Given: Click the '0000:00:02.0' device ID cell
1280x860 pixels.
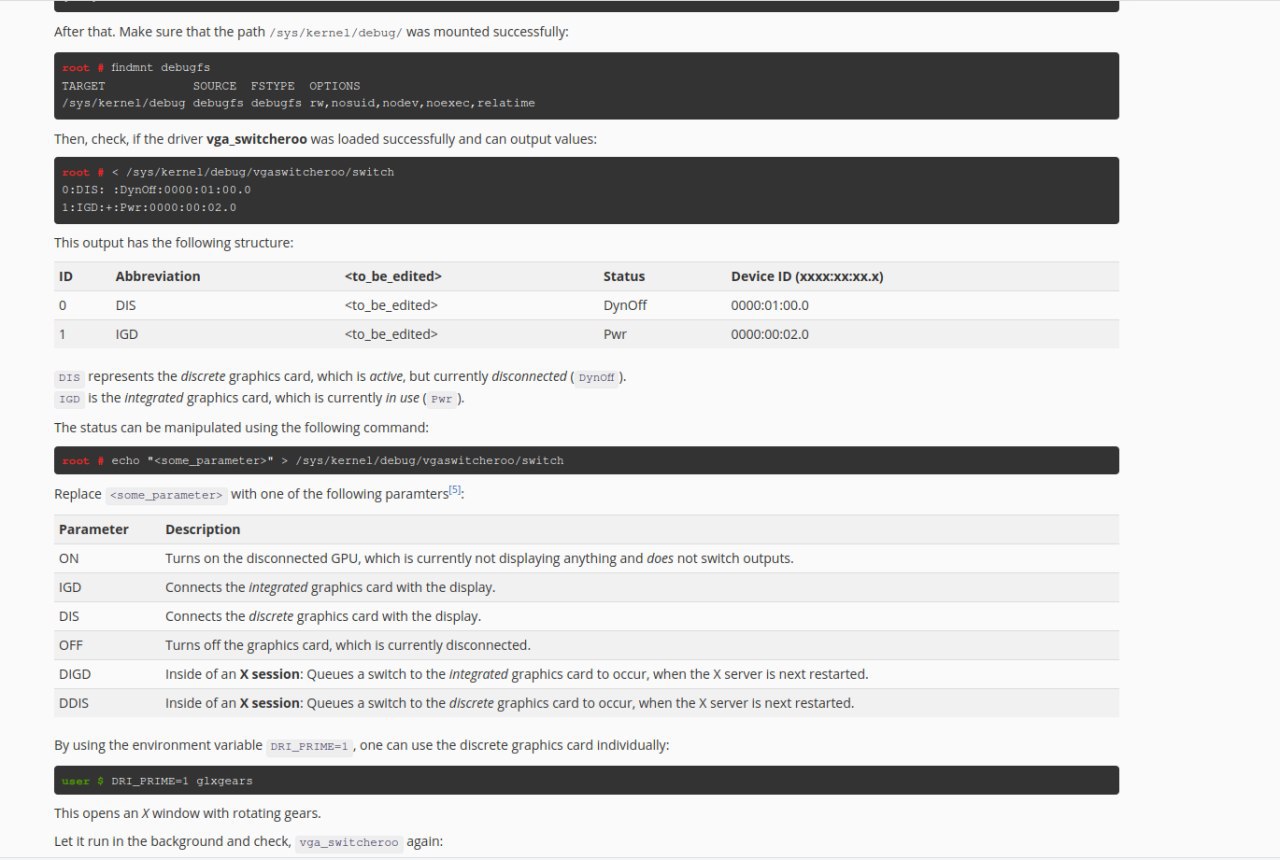Looking at the screenshot, I should point(770,334).
